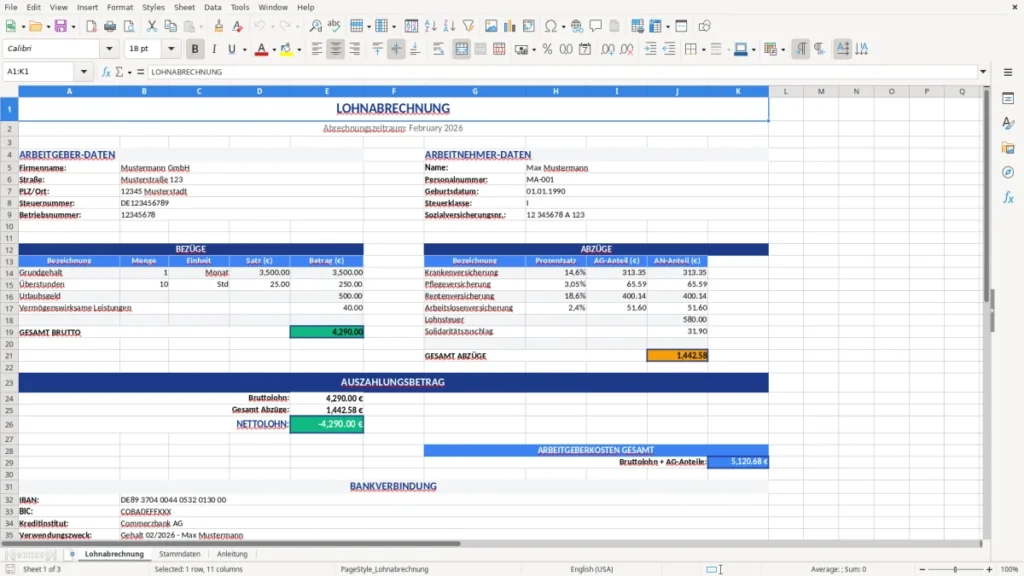The width and height of the screenshot is (1024, 576).
Task: Click the Function Wizard fx icon
Action: [106, 72]
